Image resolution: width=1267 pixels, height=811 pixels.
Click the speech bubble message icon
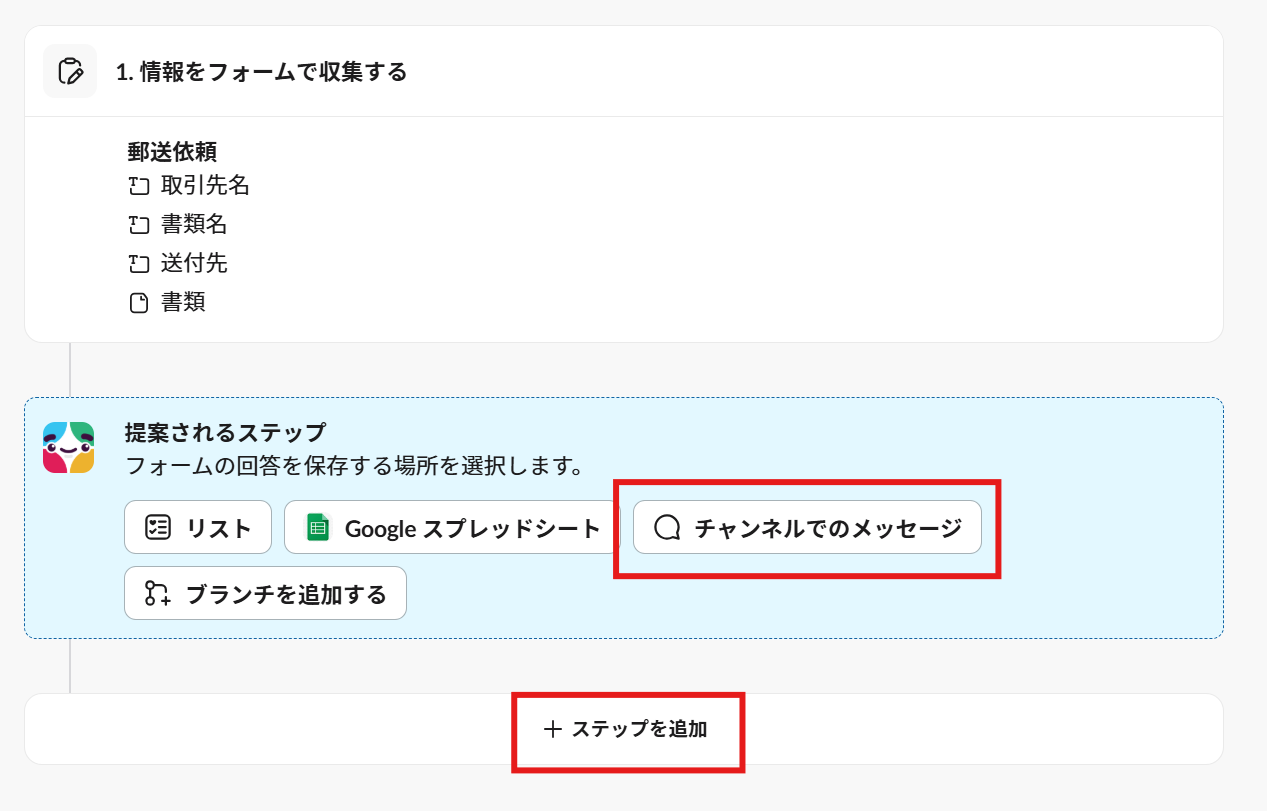tap(667, 527)
